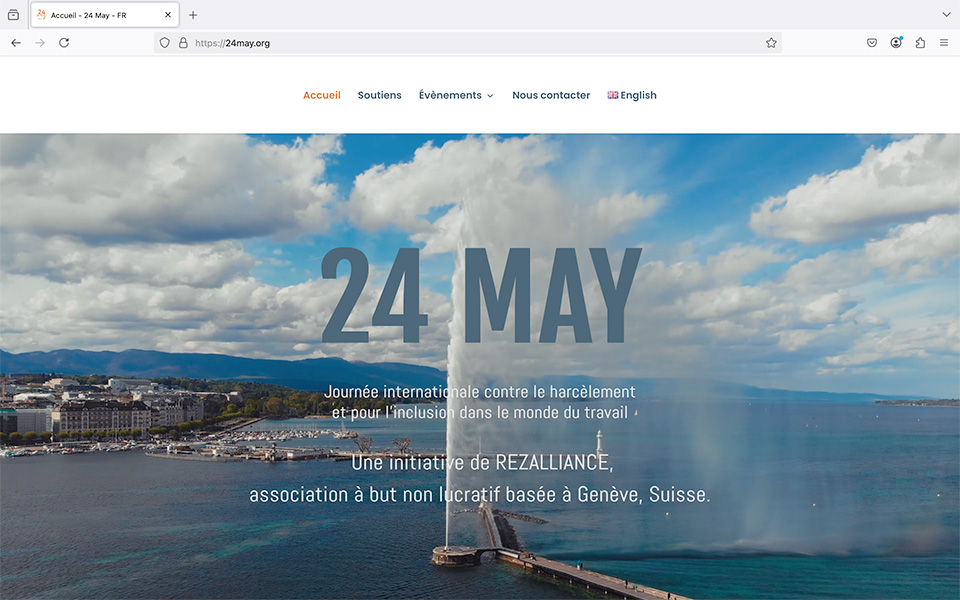Viewport: 960px width, 600px height.
Task: Bookmark this page with the star
Action: [771, 43]
